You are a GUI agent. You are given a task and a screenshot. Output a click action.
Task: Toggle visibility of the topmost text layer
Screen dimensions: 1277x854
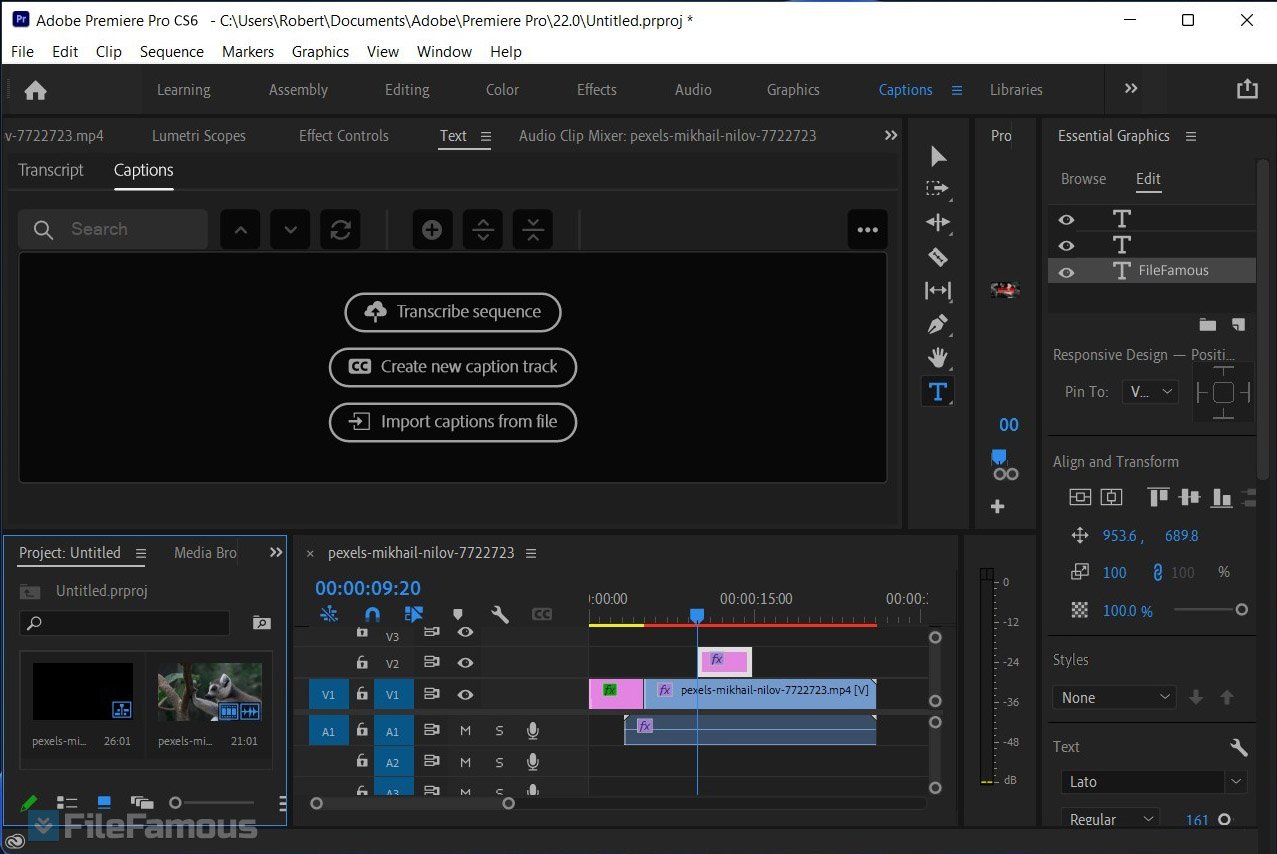pos(1066,219)
